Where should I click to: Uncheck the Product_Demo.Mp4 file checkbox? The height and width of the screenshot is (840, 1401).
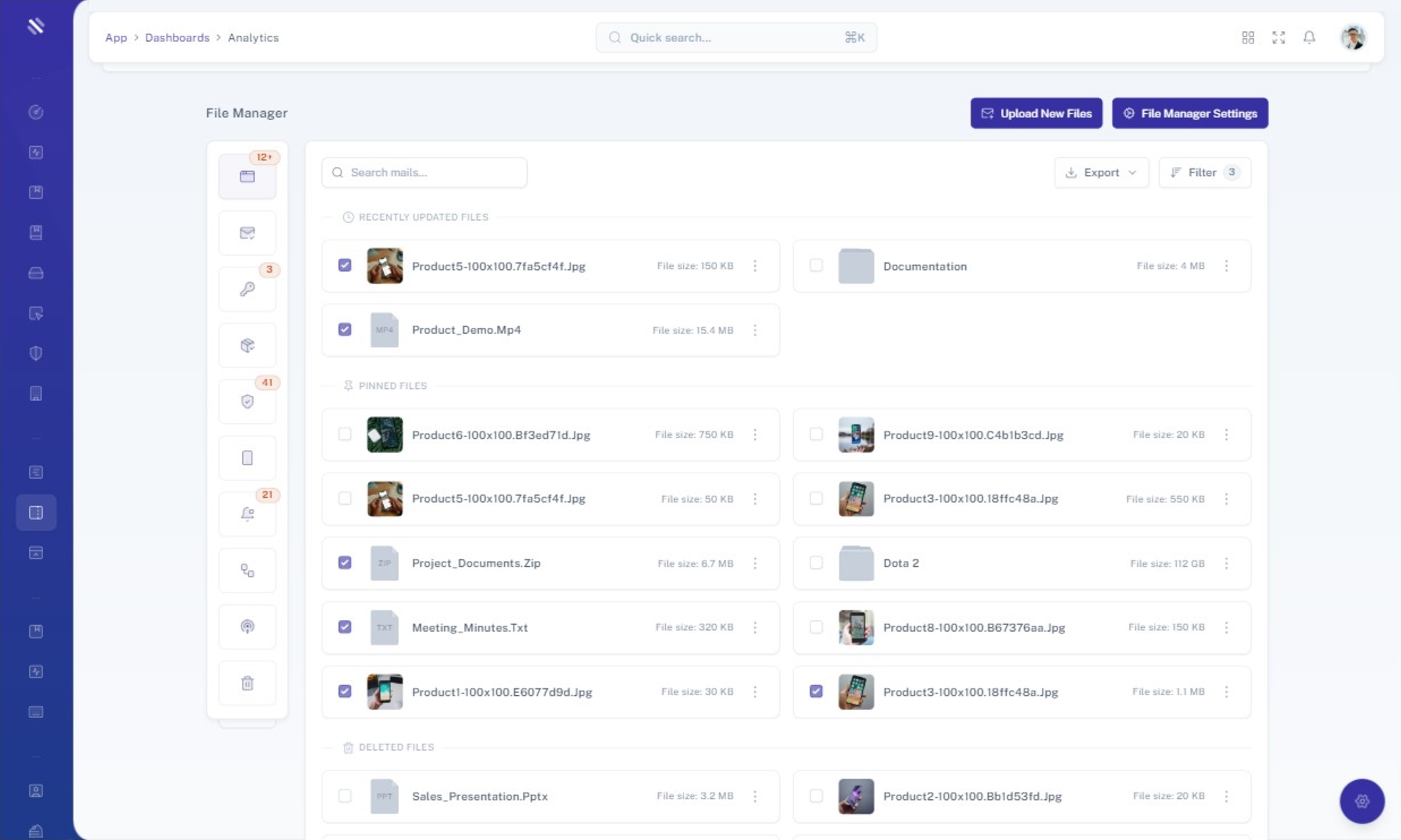pyautogui.click(x=344, y=329)
